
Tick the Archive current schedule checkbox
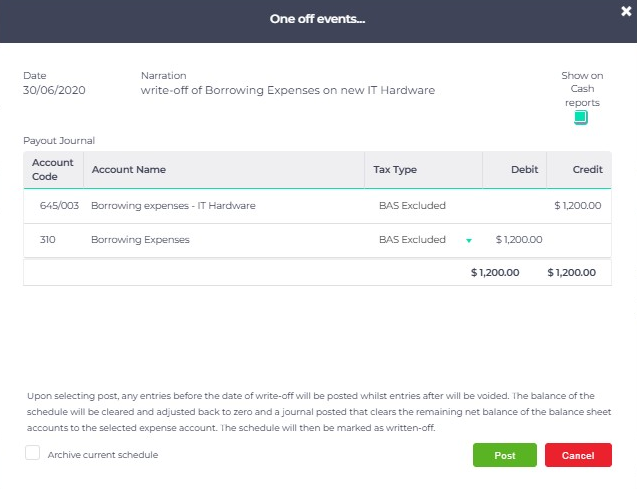tap(32, 452)
